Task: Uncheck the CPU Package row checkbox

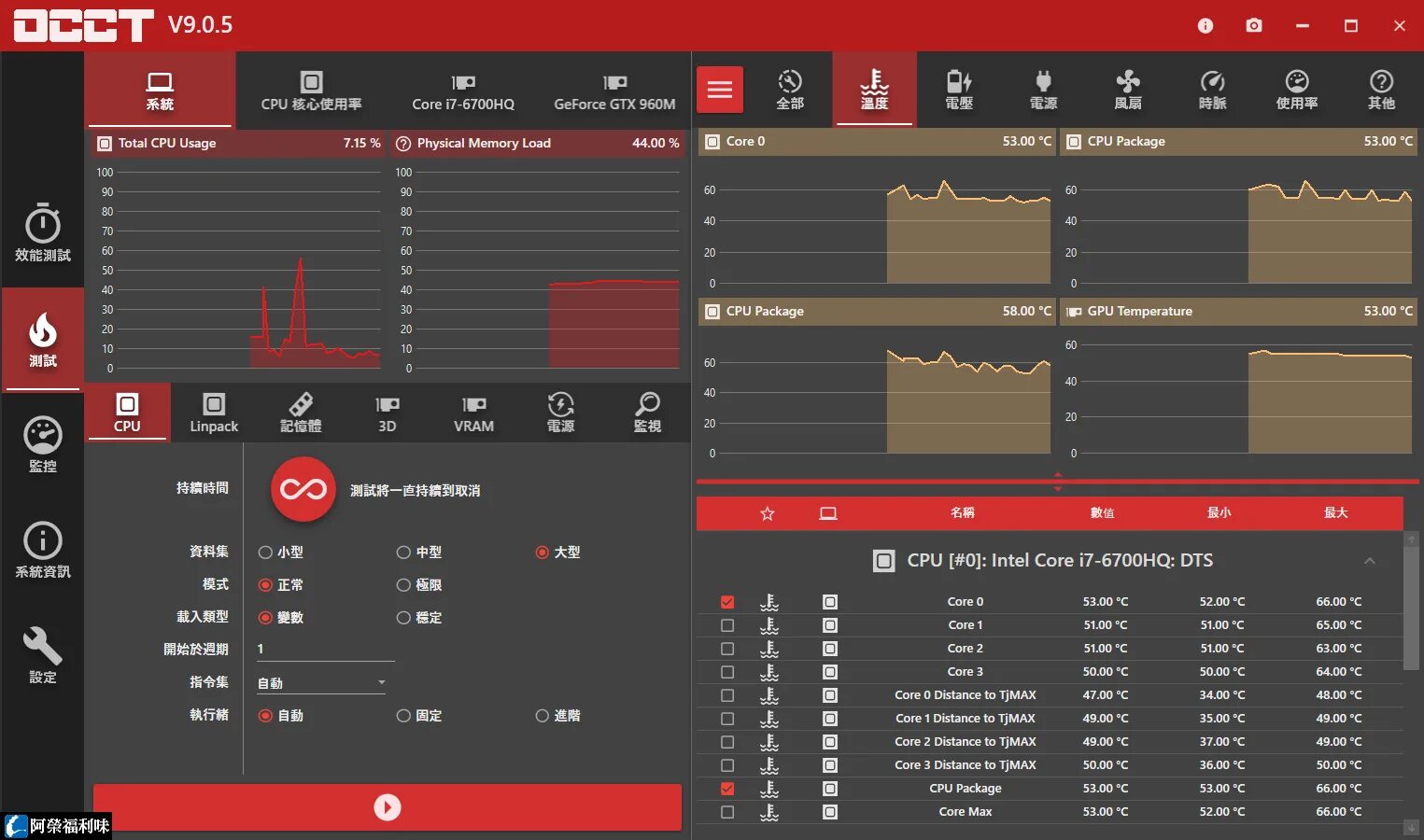Action: tap(727, 789)
